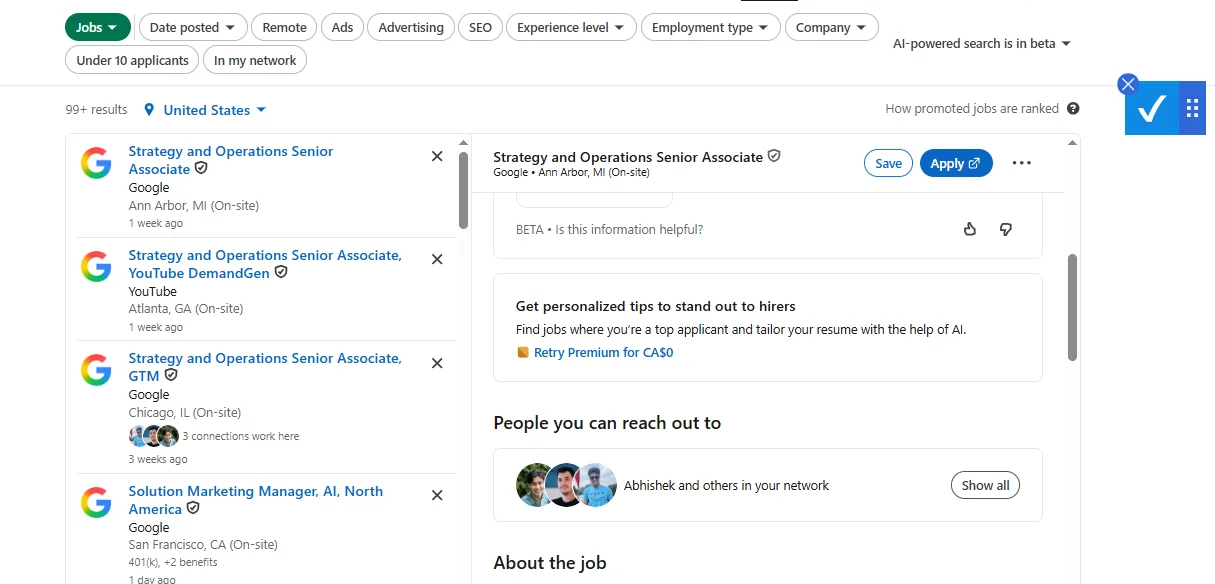
Task: Click the 99+ results text
Action: tap(97, 110)
